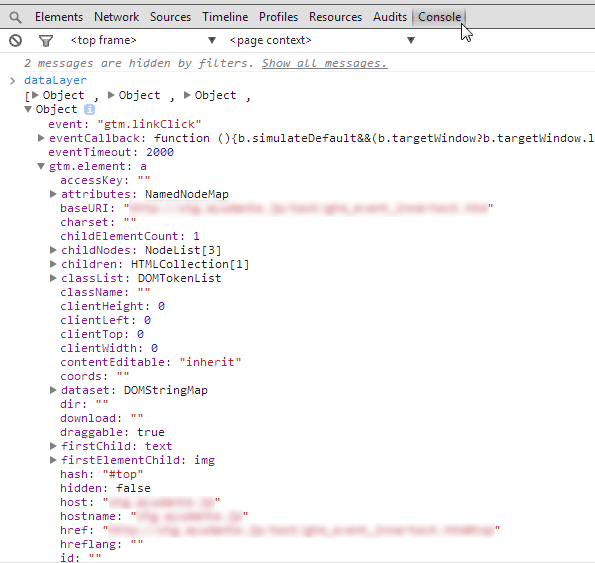Screen dimensions: 595x563
Task: Expand the eventCallback function
Action: 41,138
